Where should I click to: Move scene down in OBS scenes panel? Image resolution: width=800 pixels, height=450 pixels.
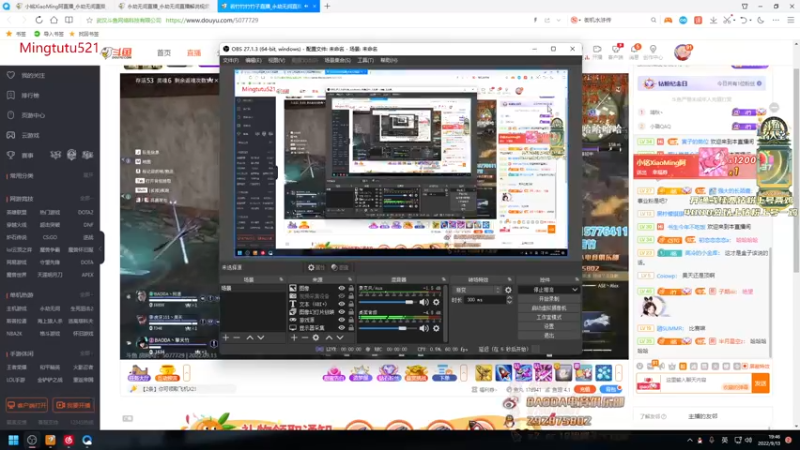(261, 338)
